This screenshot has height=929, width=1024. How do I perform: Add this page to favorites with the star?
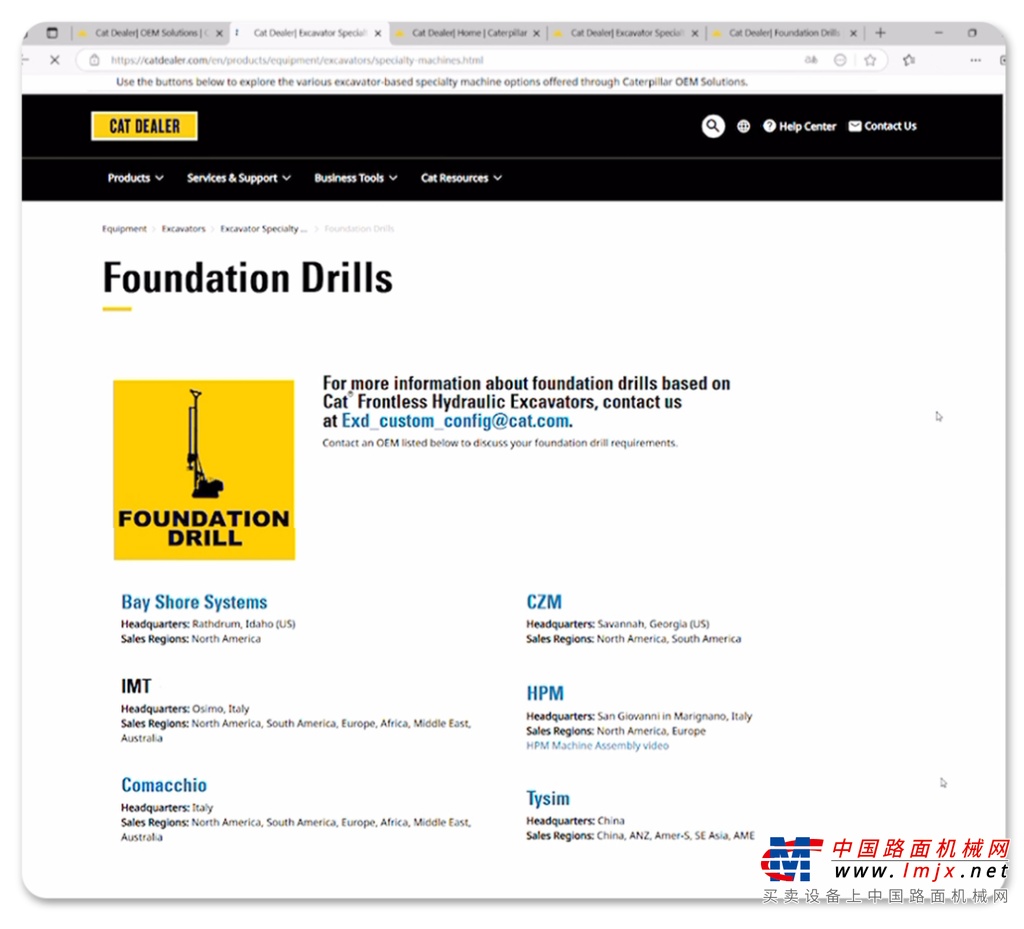pos(870,60)
